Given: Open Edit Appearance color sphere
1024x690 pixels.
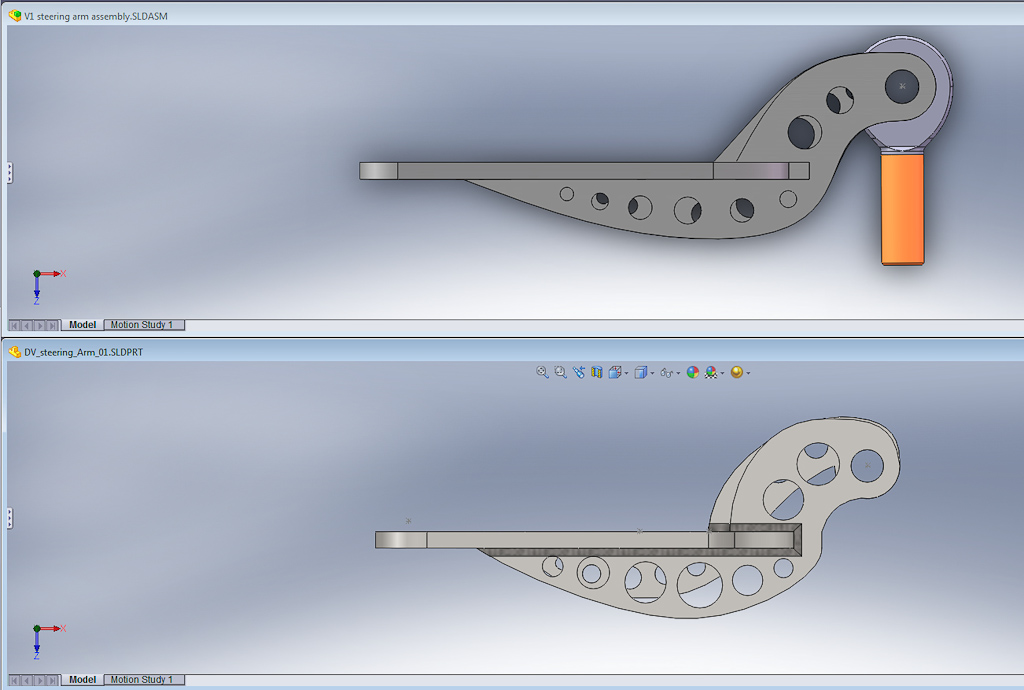Looking at the screenshot, I should (692, 372).
